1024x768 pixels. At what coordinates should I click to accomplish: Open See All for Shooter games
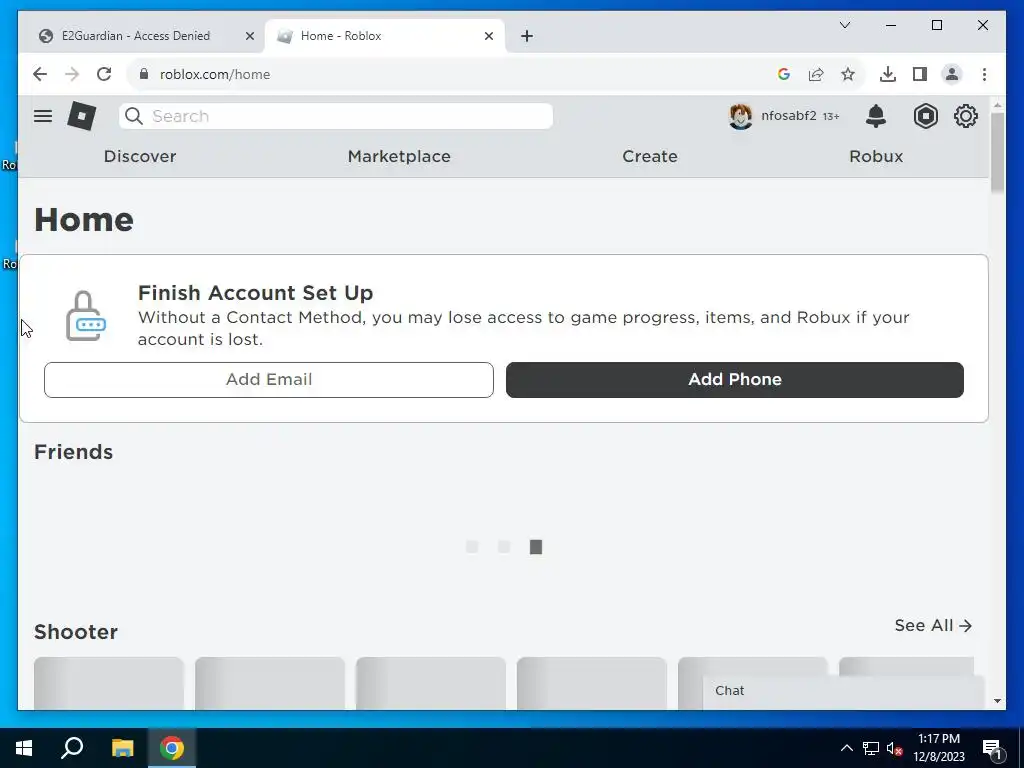click(933, 626)
